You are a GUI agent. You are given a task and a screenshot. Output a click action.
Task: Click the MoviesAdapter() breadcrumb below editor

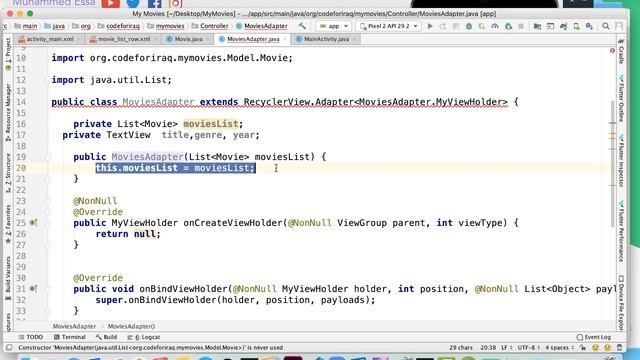(131, 327)
